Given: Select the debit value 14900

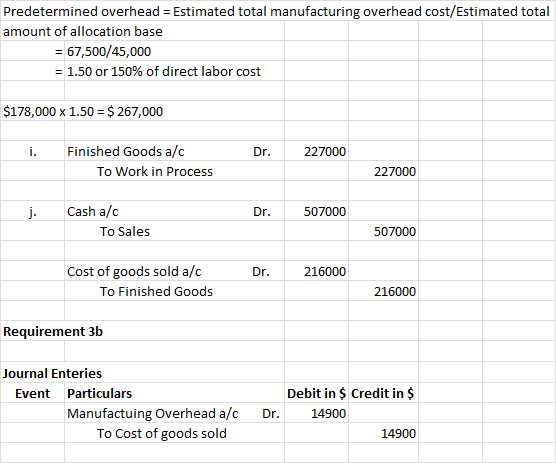Looking at the screenshot, I should [x=328, y=413].
